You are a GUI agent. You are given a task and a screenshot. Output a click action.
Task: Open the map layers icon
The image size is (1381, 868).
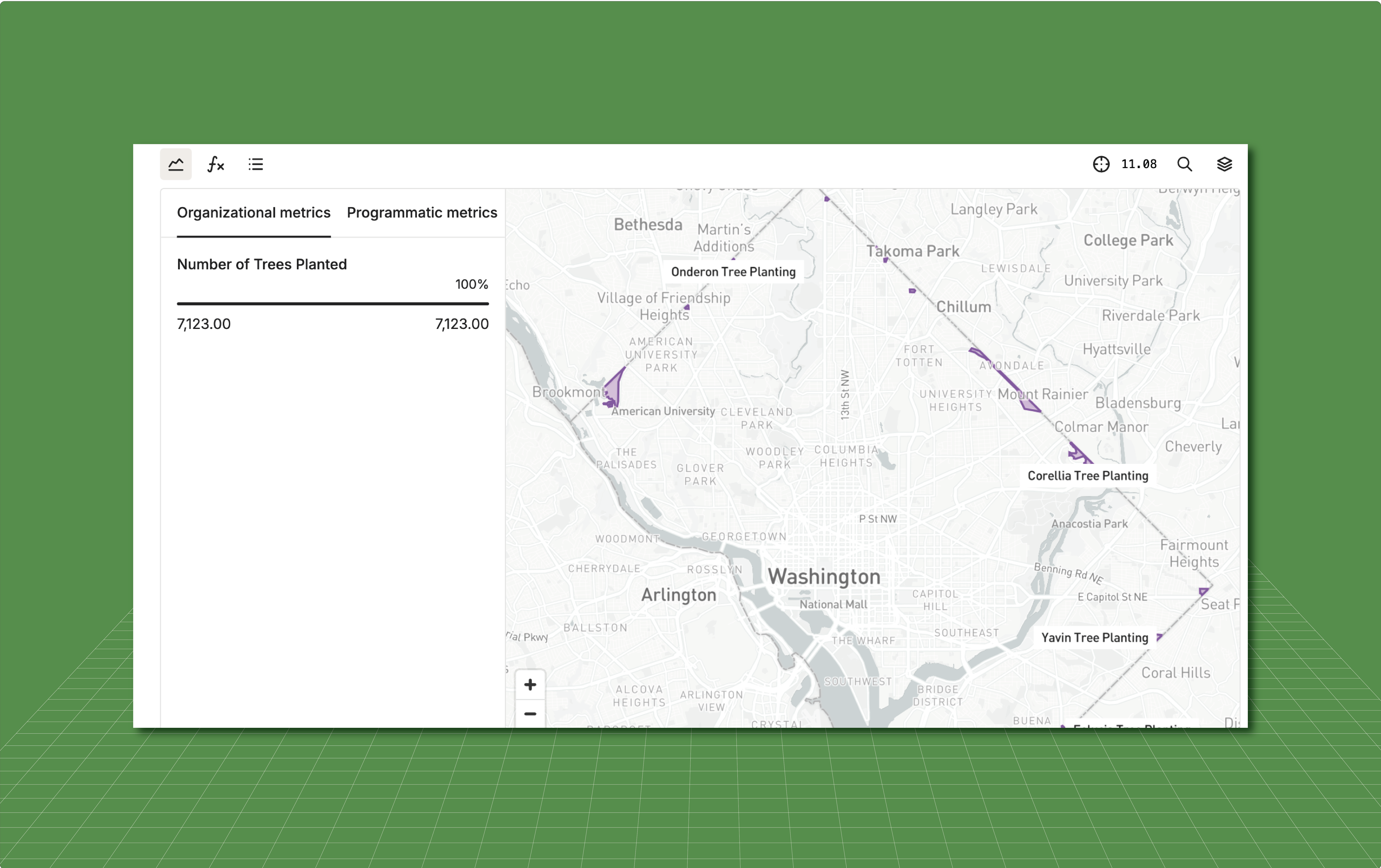point(1225,164)
